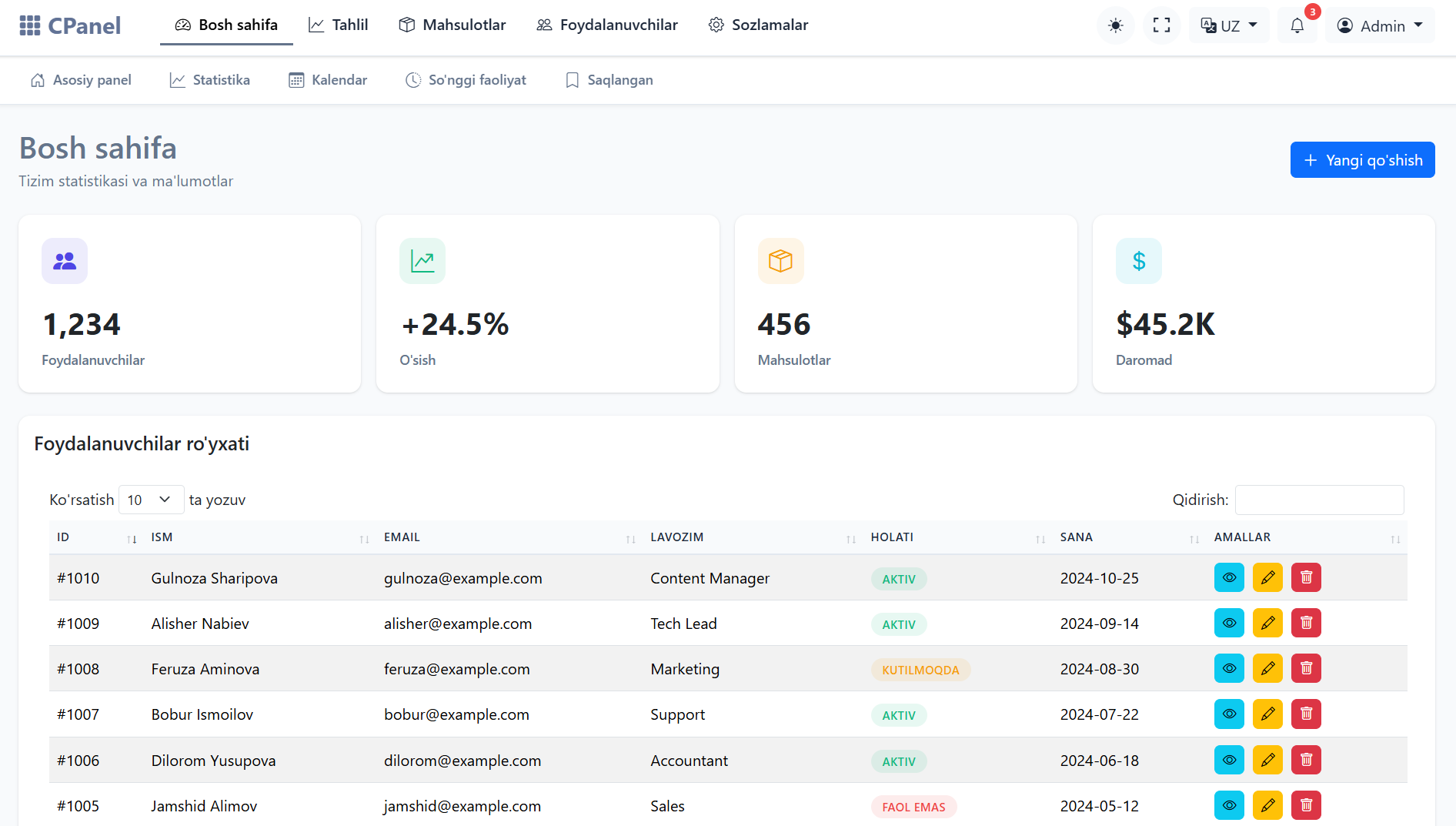The width and height of the screenshot is (1456, 826).
Task: Delete user Gulnoza Sharipova with trash icon
Action: pyautogui.click(x=1306, y=577)
